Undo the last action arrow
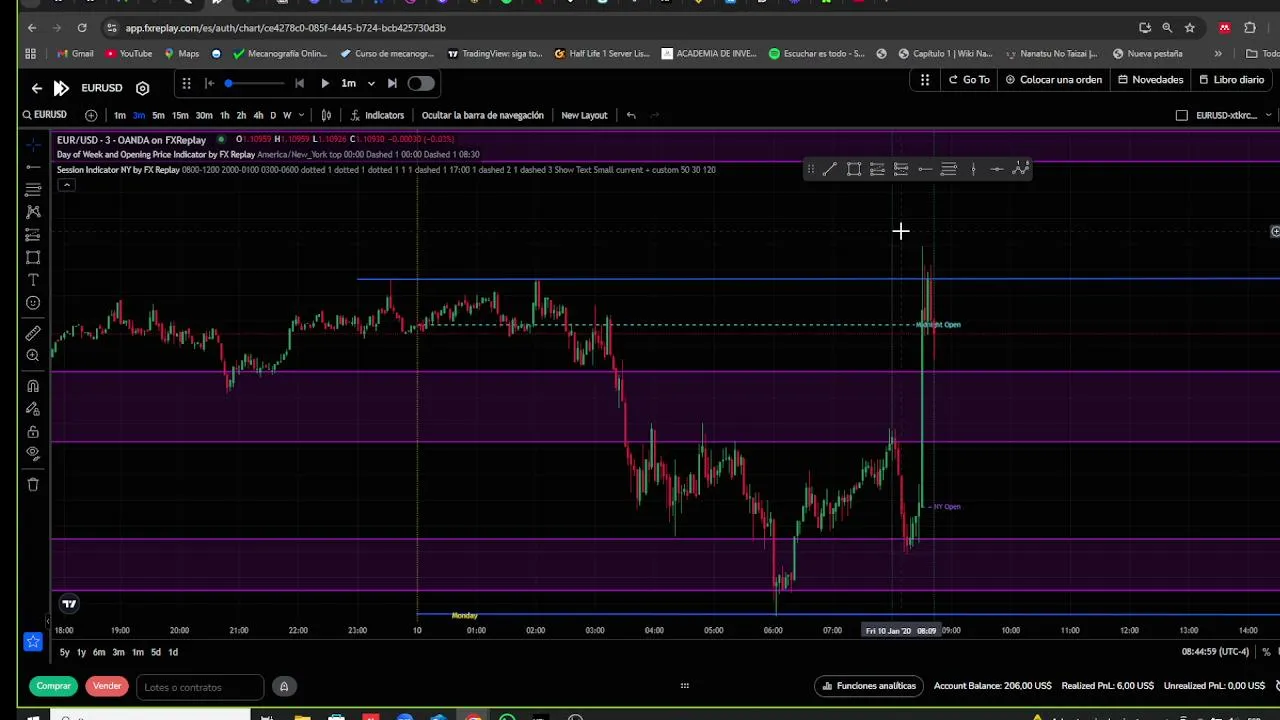The width and height of the screenshot is (1280, 720). pyautogui.click(x=631, y=115)
